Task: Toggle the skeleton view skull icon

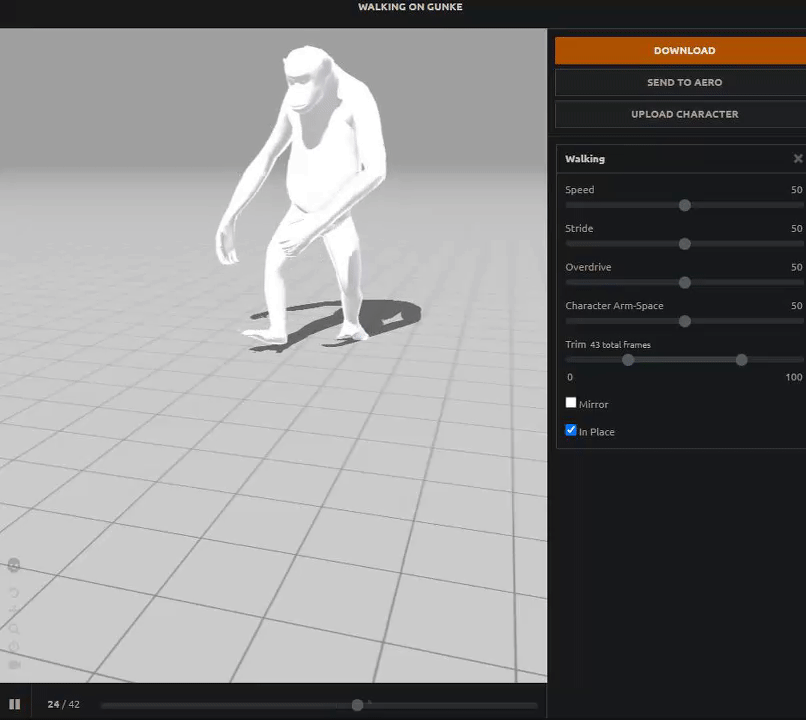Action: coord(14,565)
